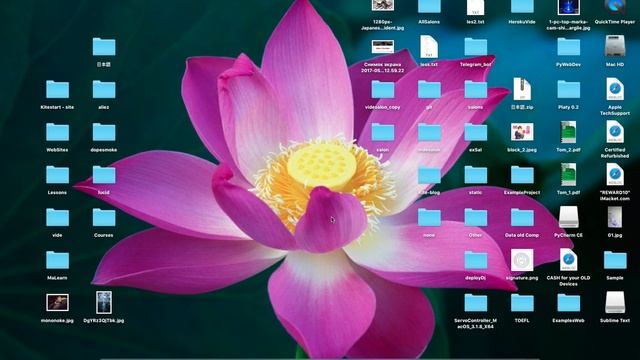Viewport: 640px width, 360px height.
Task: Select the 日本語 folder
Action: click(x=104, y=47)
